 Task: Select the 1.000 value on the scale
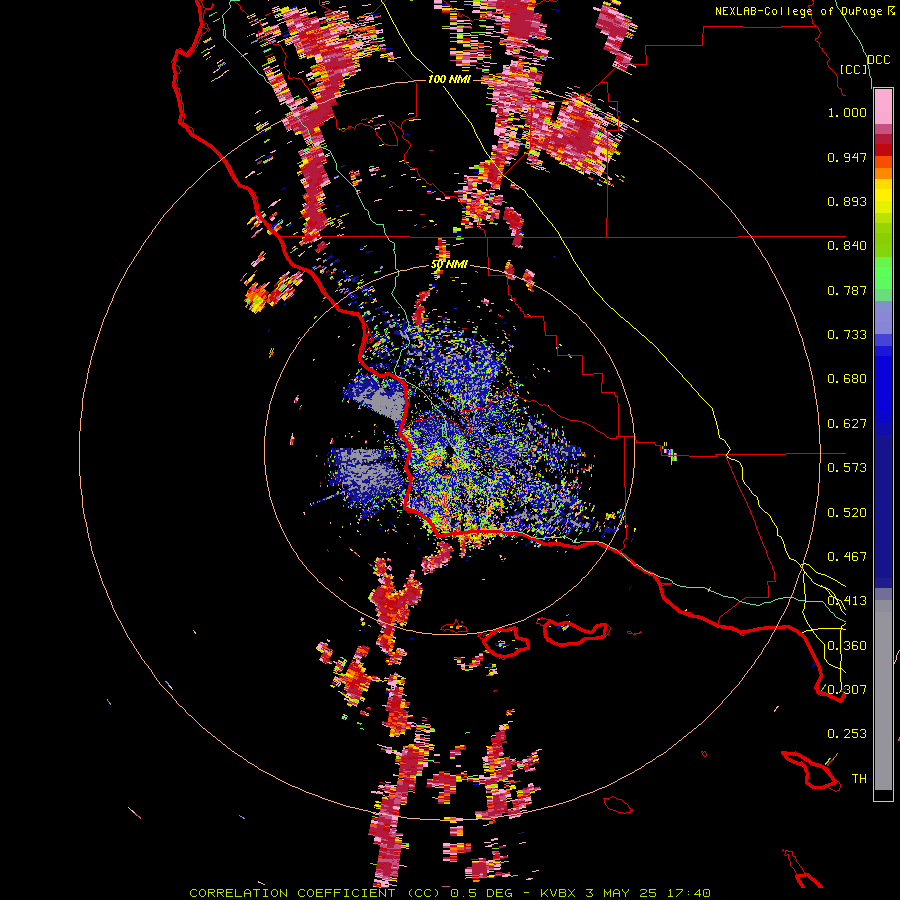[x=847, y=112]
